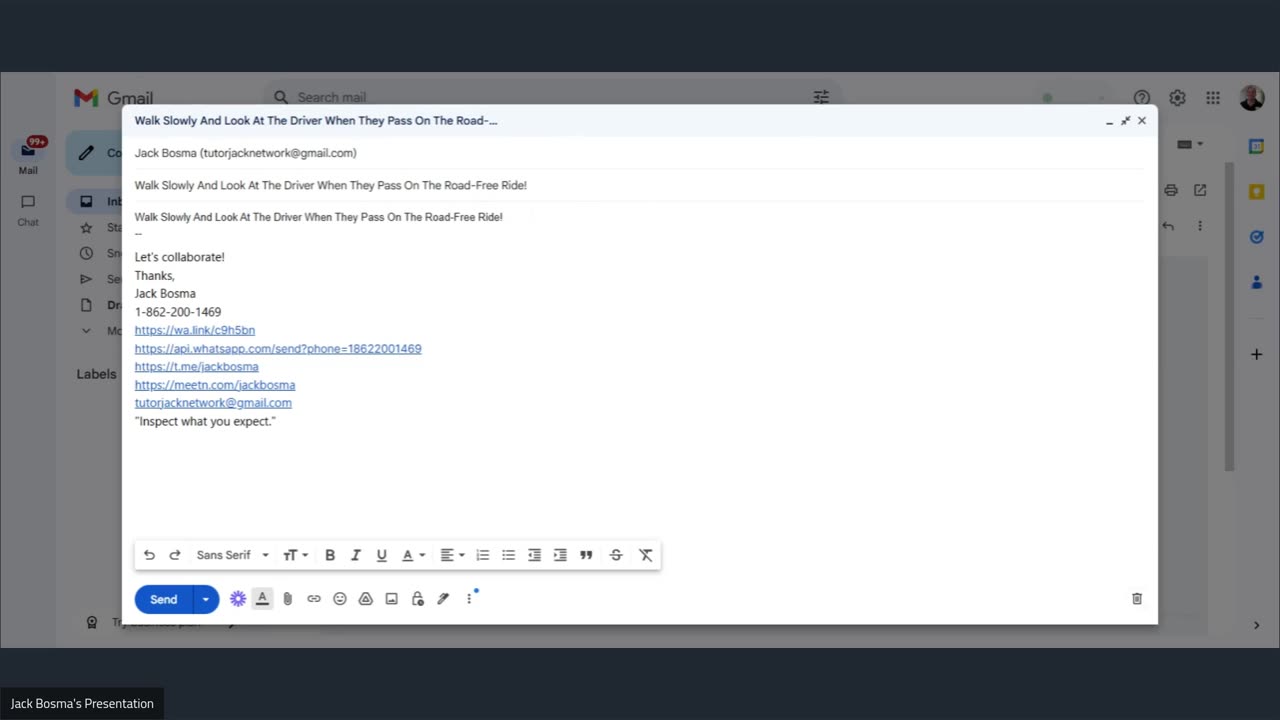Apply quote formatting

(x=586, y=555)
